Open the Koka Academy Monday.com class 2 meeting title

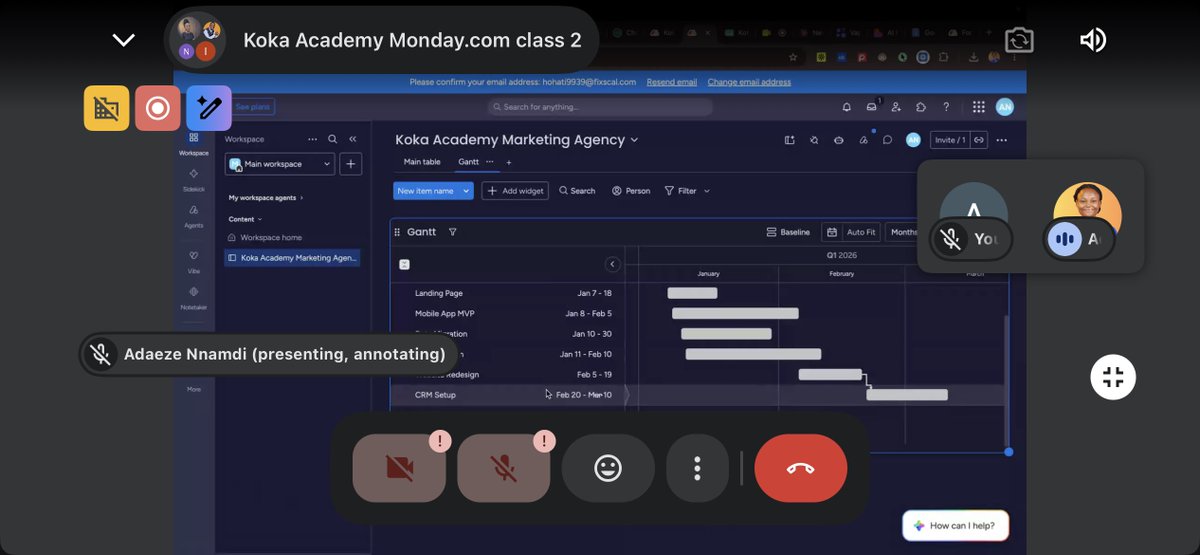tap(412, 40)
